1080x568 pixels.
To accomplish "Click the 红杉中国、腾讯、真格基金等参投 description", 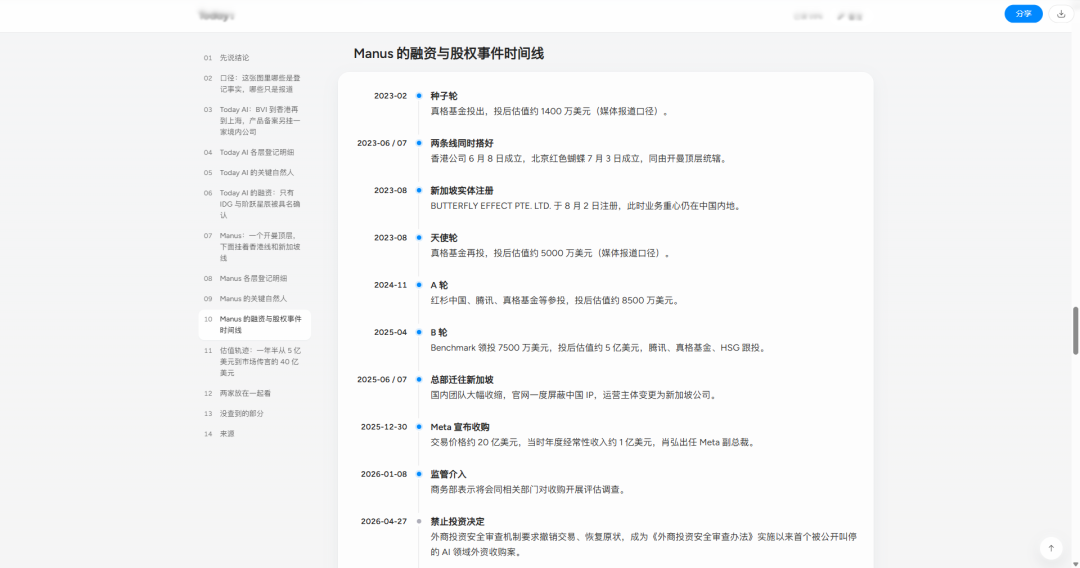I will pyautogui.click(x=556, y=300).
